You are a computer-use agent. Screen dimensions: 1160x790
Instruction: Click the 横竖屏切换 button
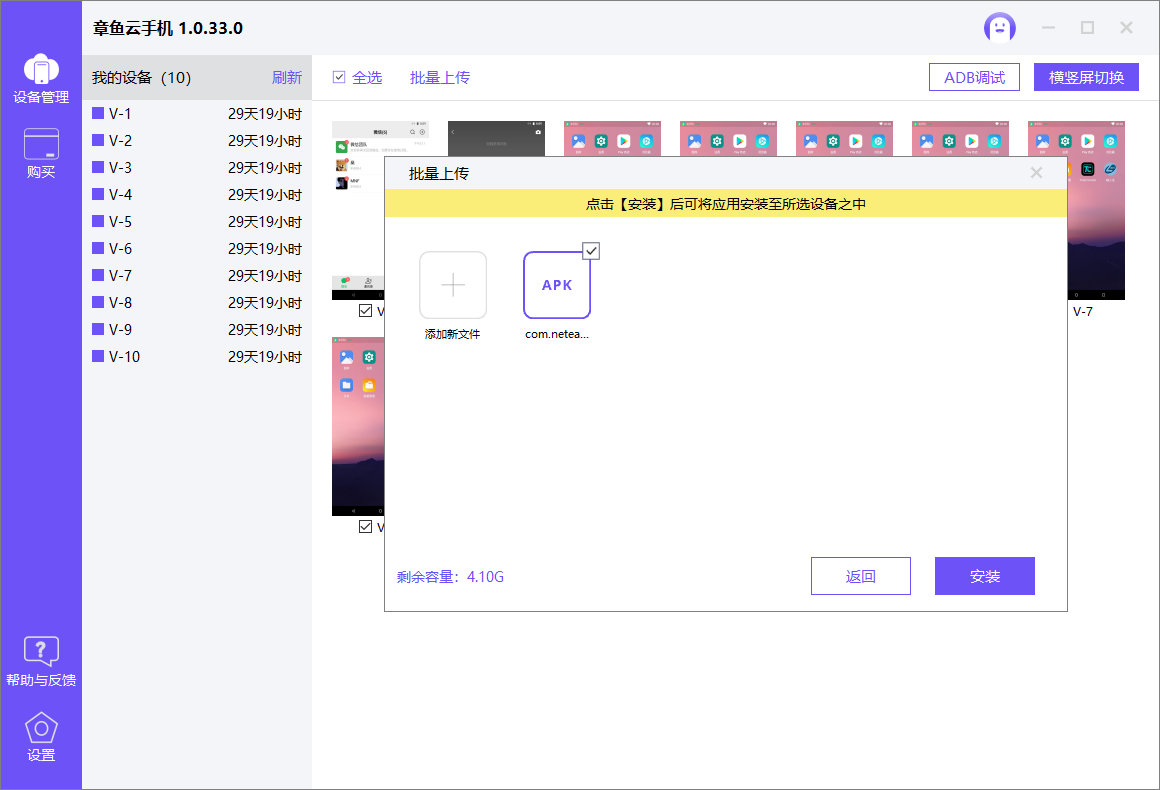tap(1086, 76)
